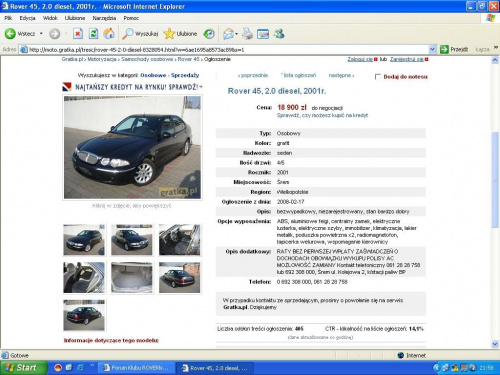Open the Narzędzia menu
Viewport: 500px width, 375px height.
coord(104,18)
